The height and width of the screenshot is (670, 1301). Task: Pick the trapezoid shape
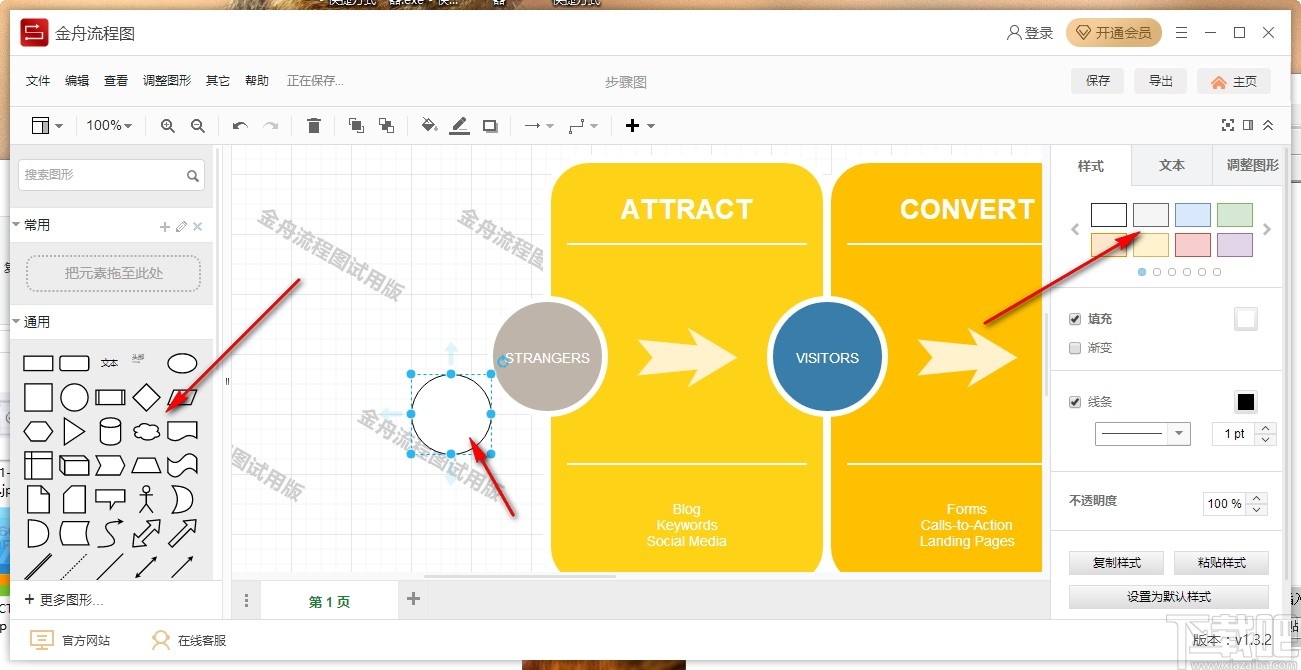[146, 465]
